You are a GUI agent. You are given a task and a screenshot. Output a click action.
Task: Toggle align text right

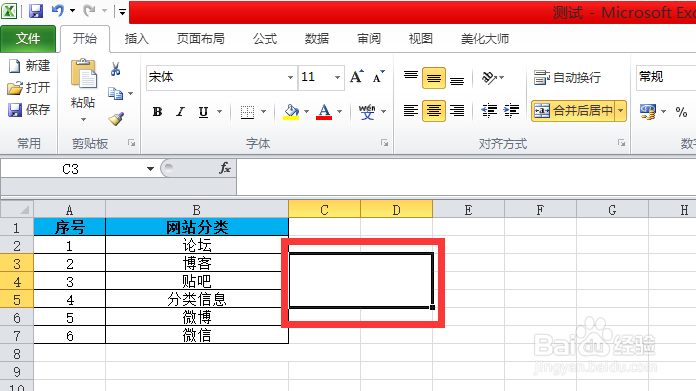[457, 111]
